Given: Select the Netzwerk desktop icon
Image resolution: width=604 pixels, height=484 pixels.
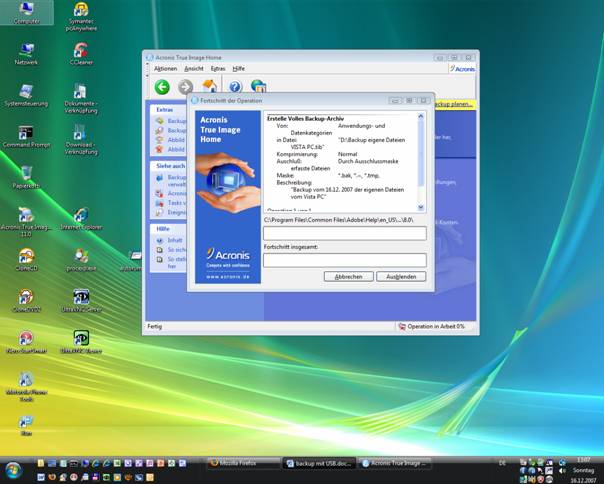Looking at the screenshot, I should click(26, 54).
